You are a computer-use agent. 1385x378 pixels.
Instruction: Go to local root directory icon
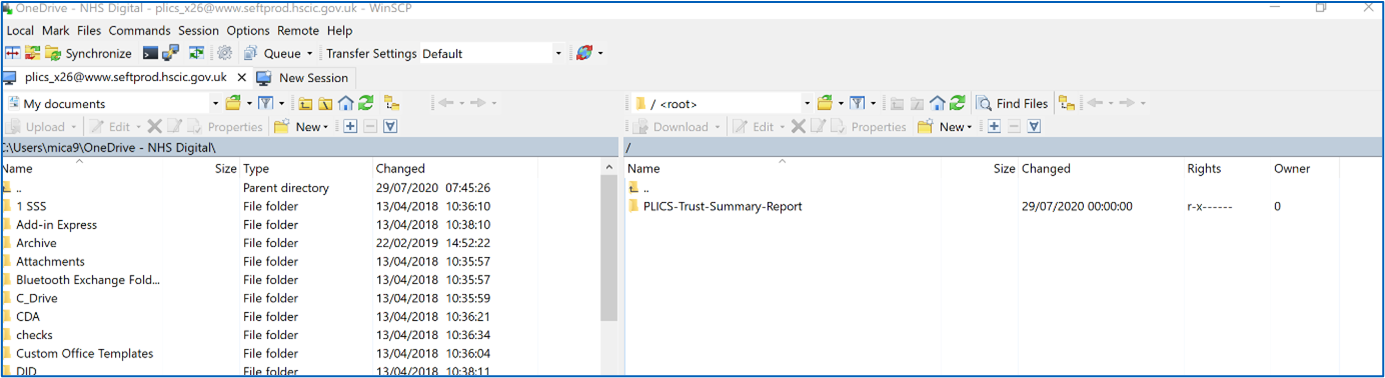[326, 103]
